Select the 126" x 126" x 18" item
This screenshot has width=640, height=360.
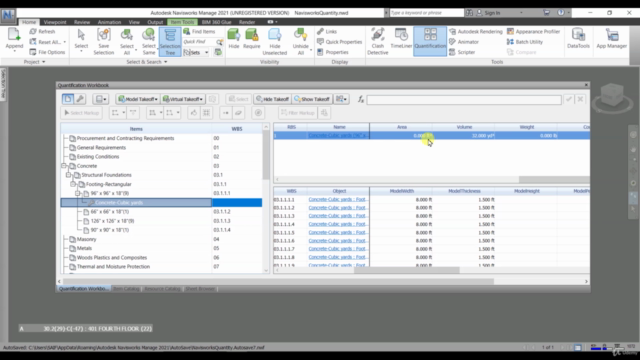(x=112, y=221)
